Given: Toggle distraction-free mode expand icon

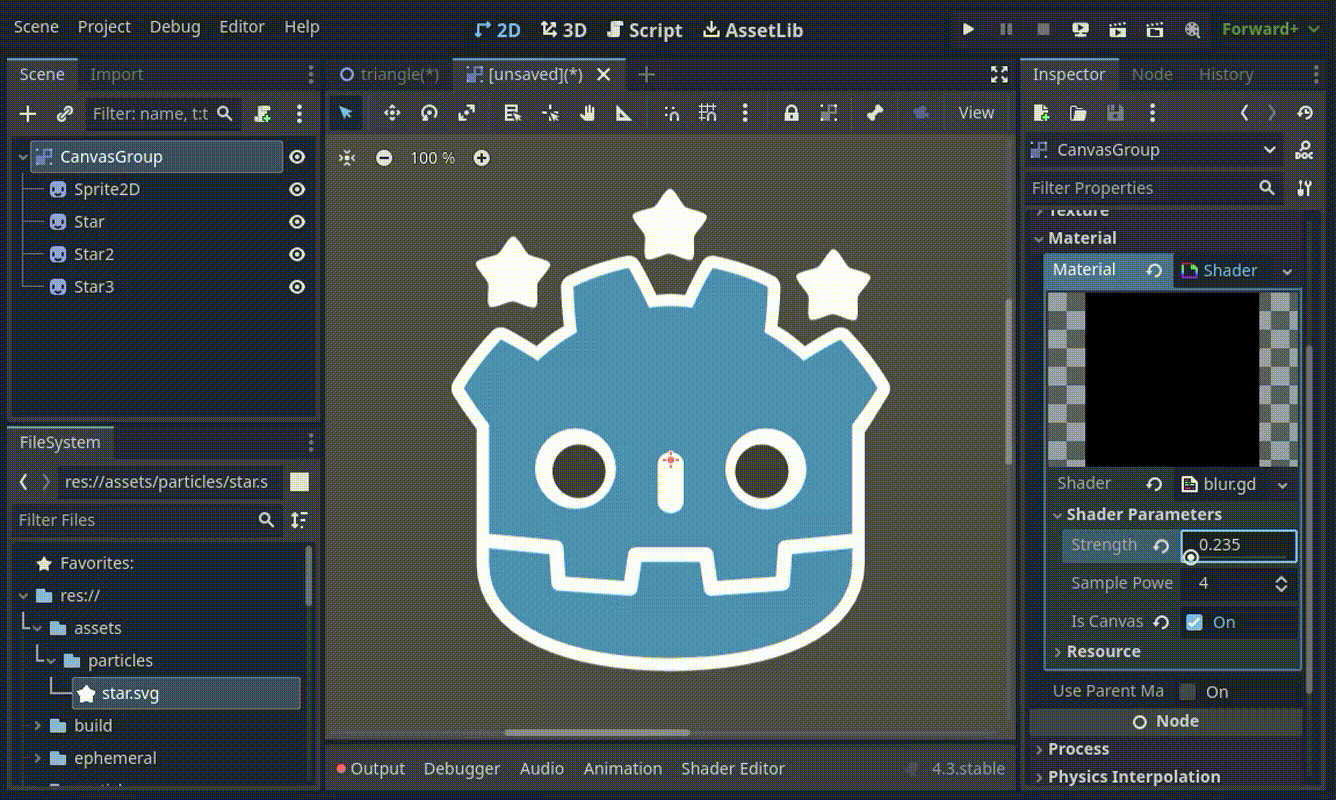Looking at the screenshot, I should point(999,74).
